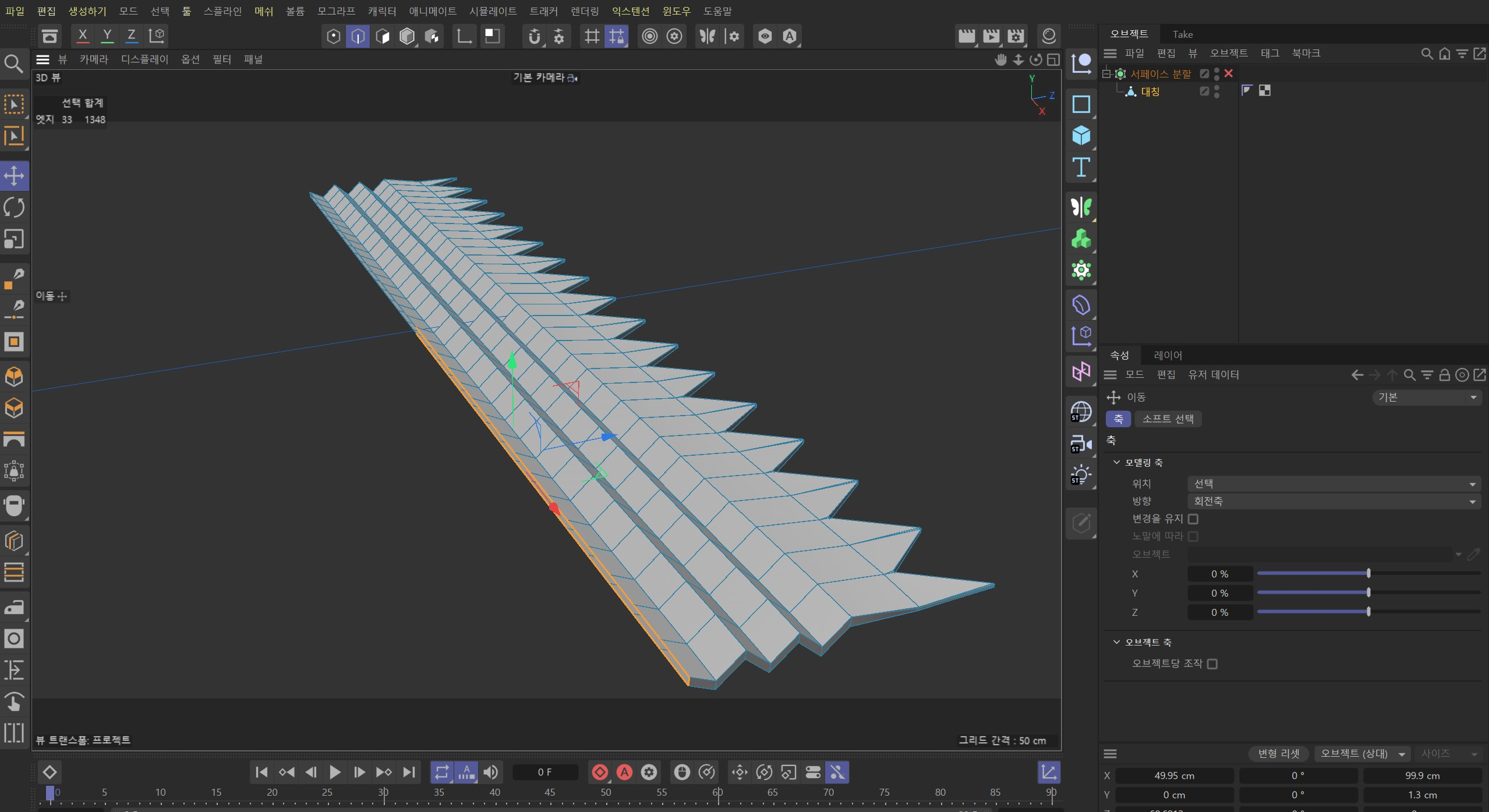Open the 위치 dropdown showing 선택
The width and height of the screenshot is (1489, 812).
point(1334,484)
